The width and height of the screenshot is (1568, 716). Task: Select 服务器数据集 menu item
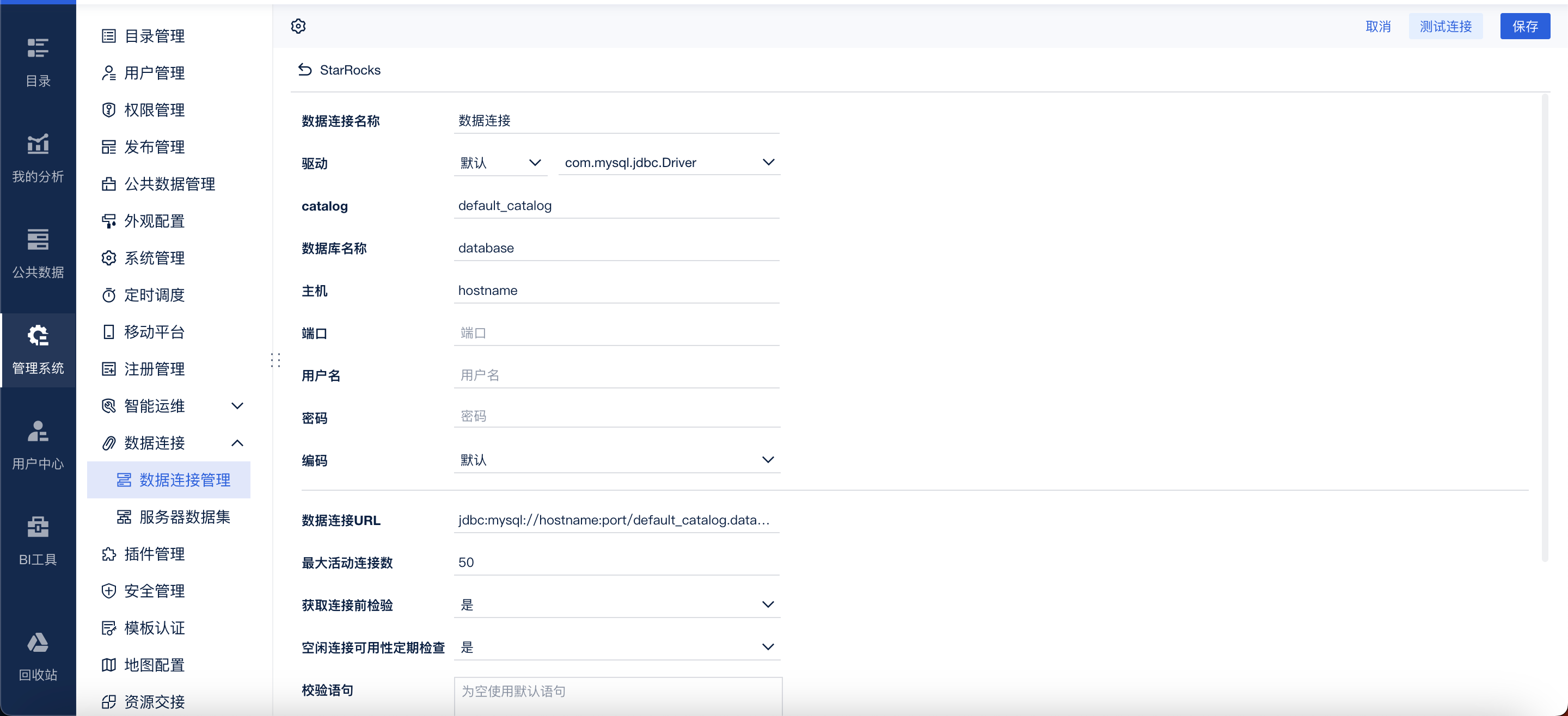pos(184,517)
